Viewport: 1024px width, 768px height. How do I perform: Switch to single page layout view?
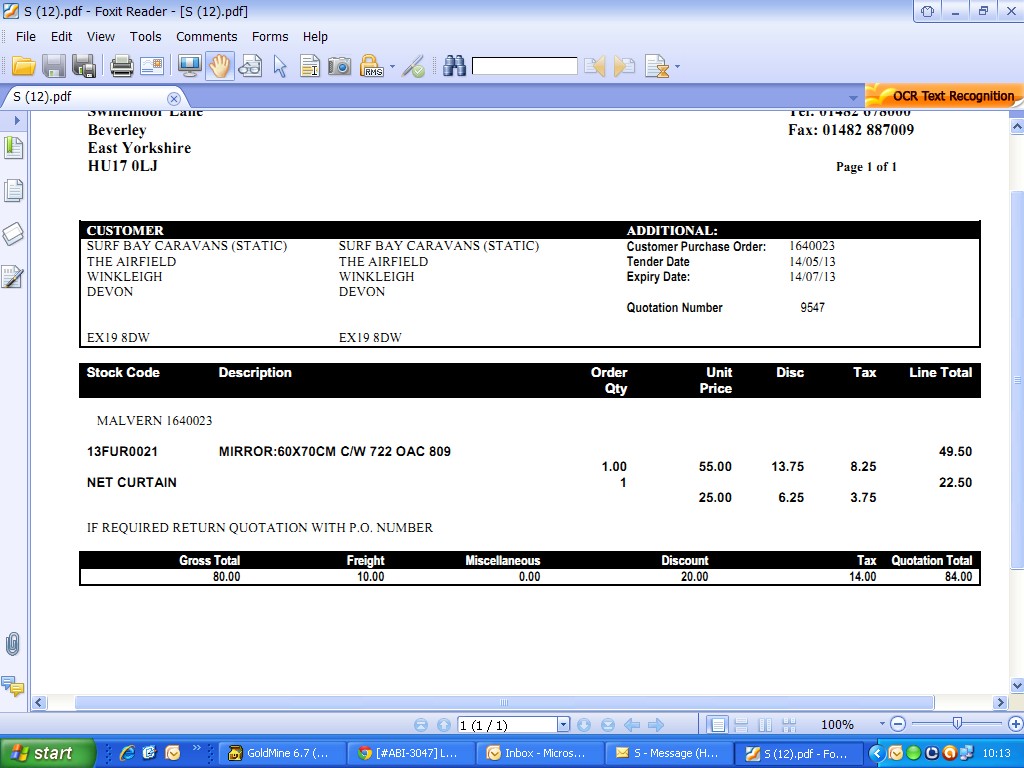[x=717, y=725]
